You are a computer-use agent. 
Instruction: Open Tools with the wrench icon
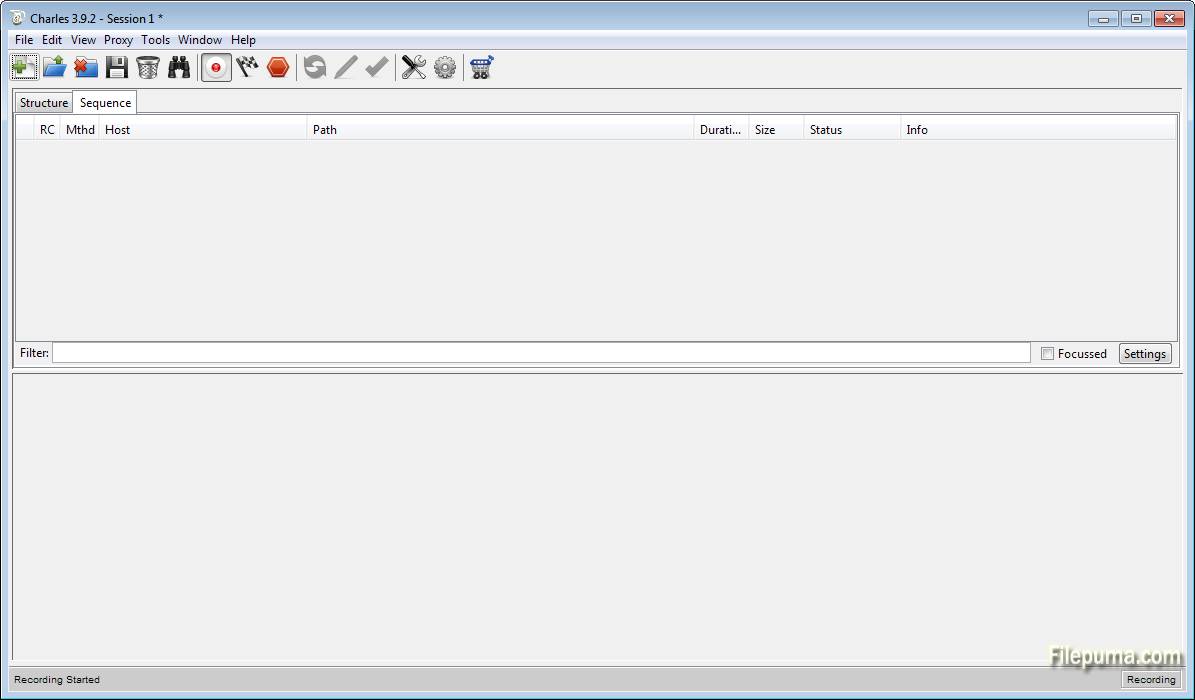pyautogui.click(x=413, y=67)
